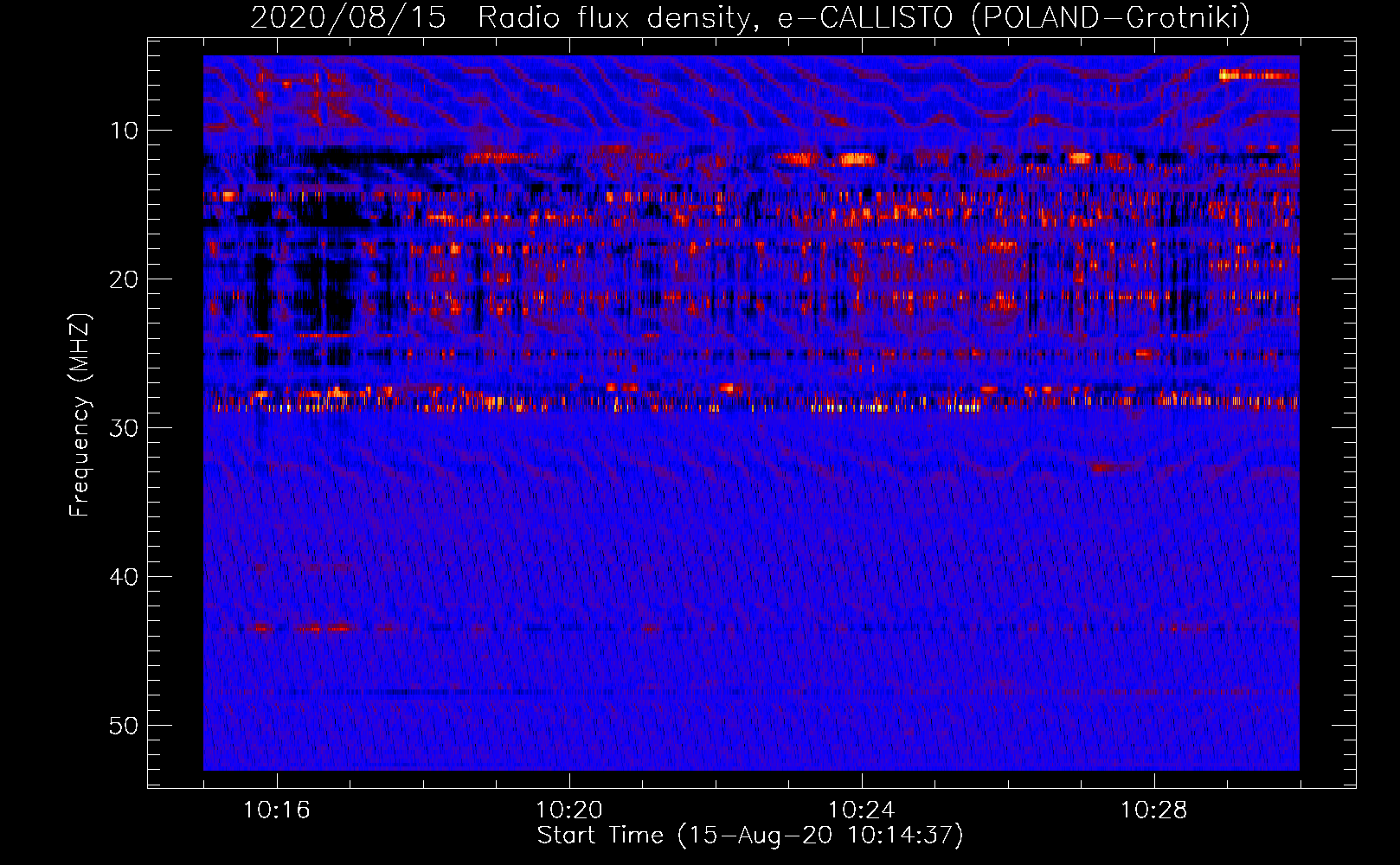This screenshot has height=865, width=1400.
Task: Click the time tick label '10:20'
Action: pyautogui.click(x=569, y=810)
